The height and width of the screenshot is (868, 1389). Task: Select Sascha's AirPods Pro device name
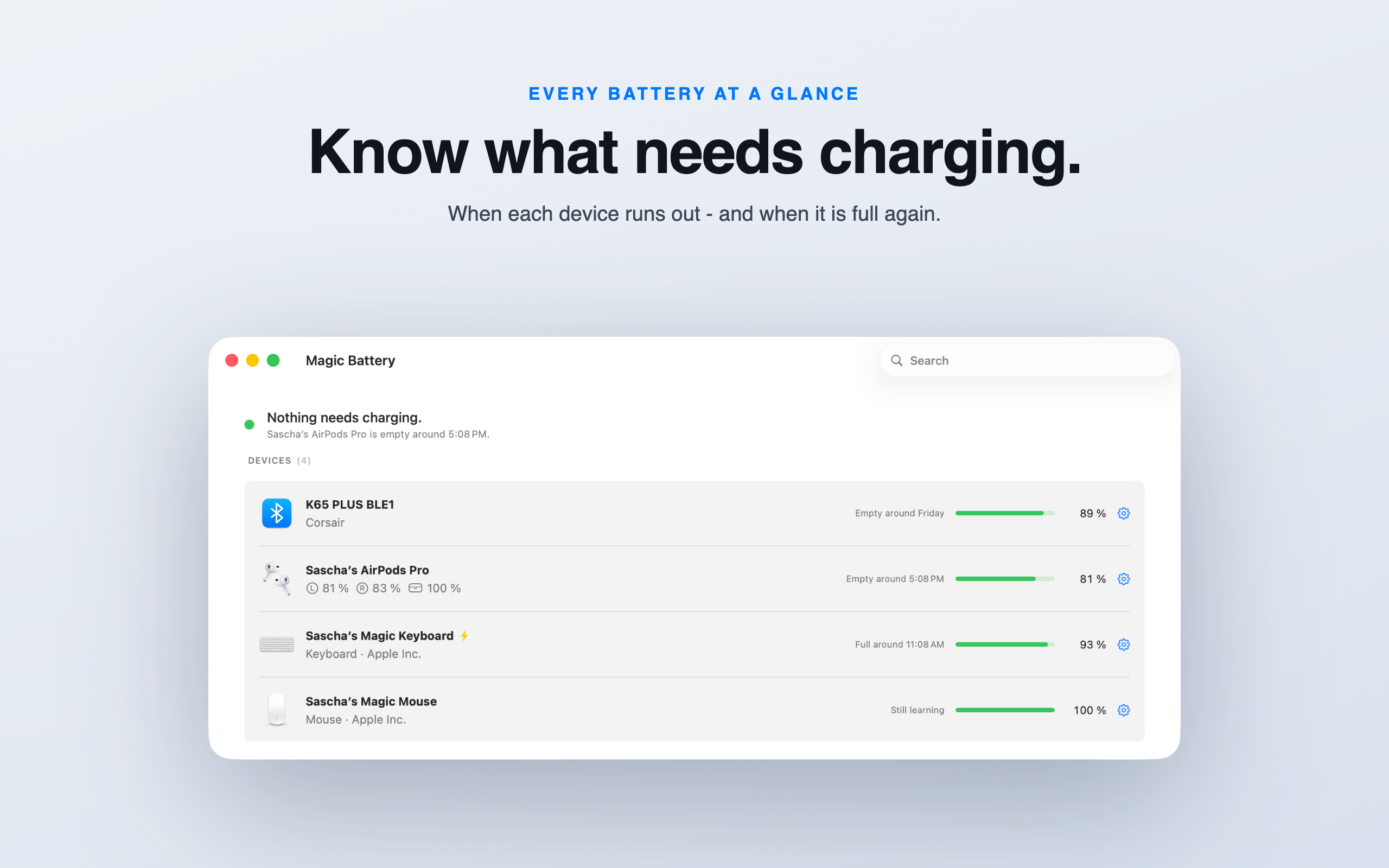[367, 570]
